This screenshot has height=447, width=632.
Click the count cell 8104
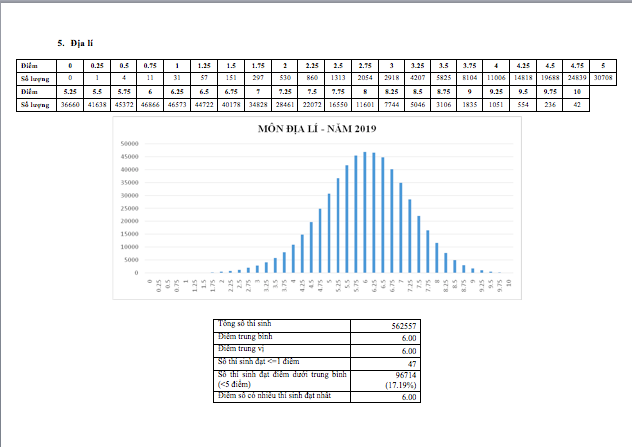(x=470, y=78)
